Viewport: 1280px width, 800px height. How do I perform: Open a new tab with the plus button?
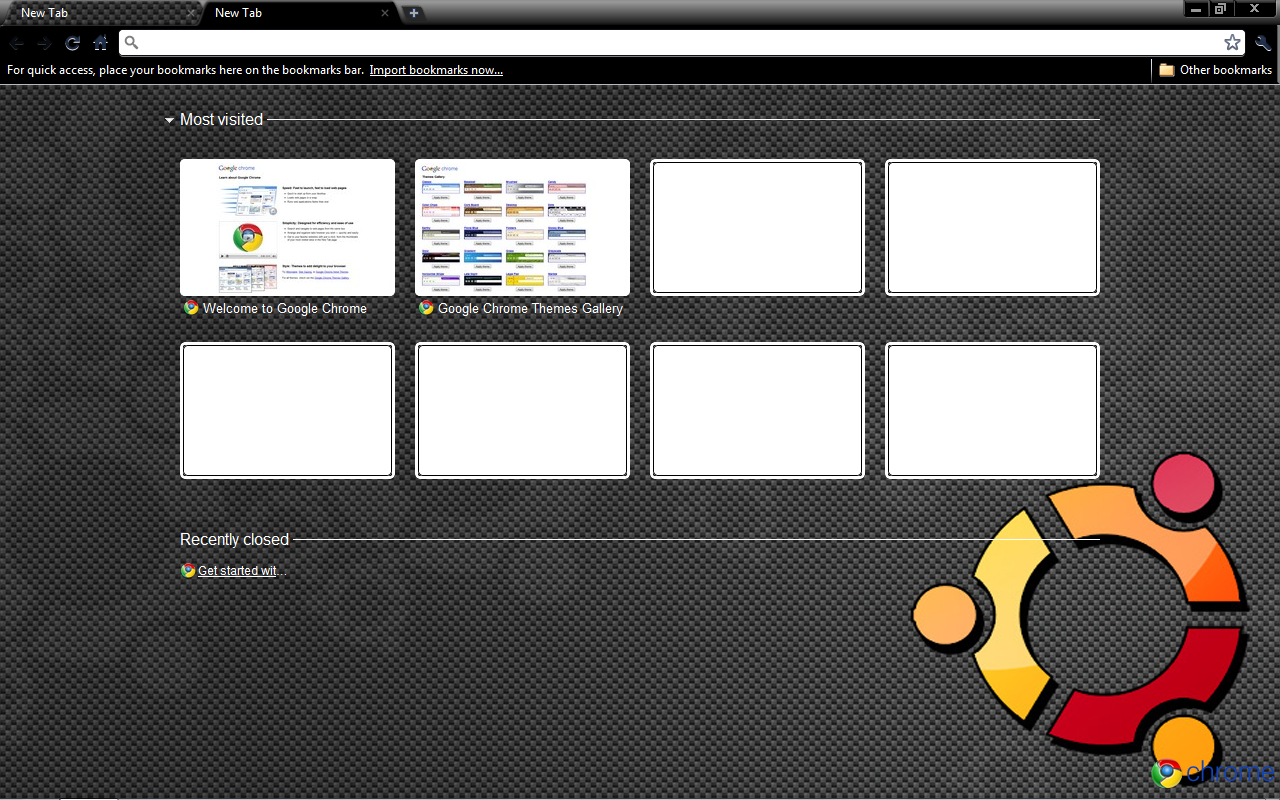click(413, 13)
